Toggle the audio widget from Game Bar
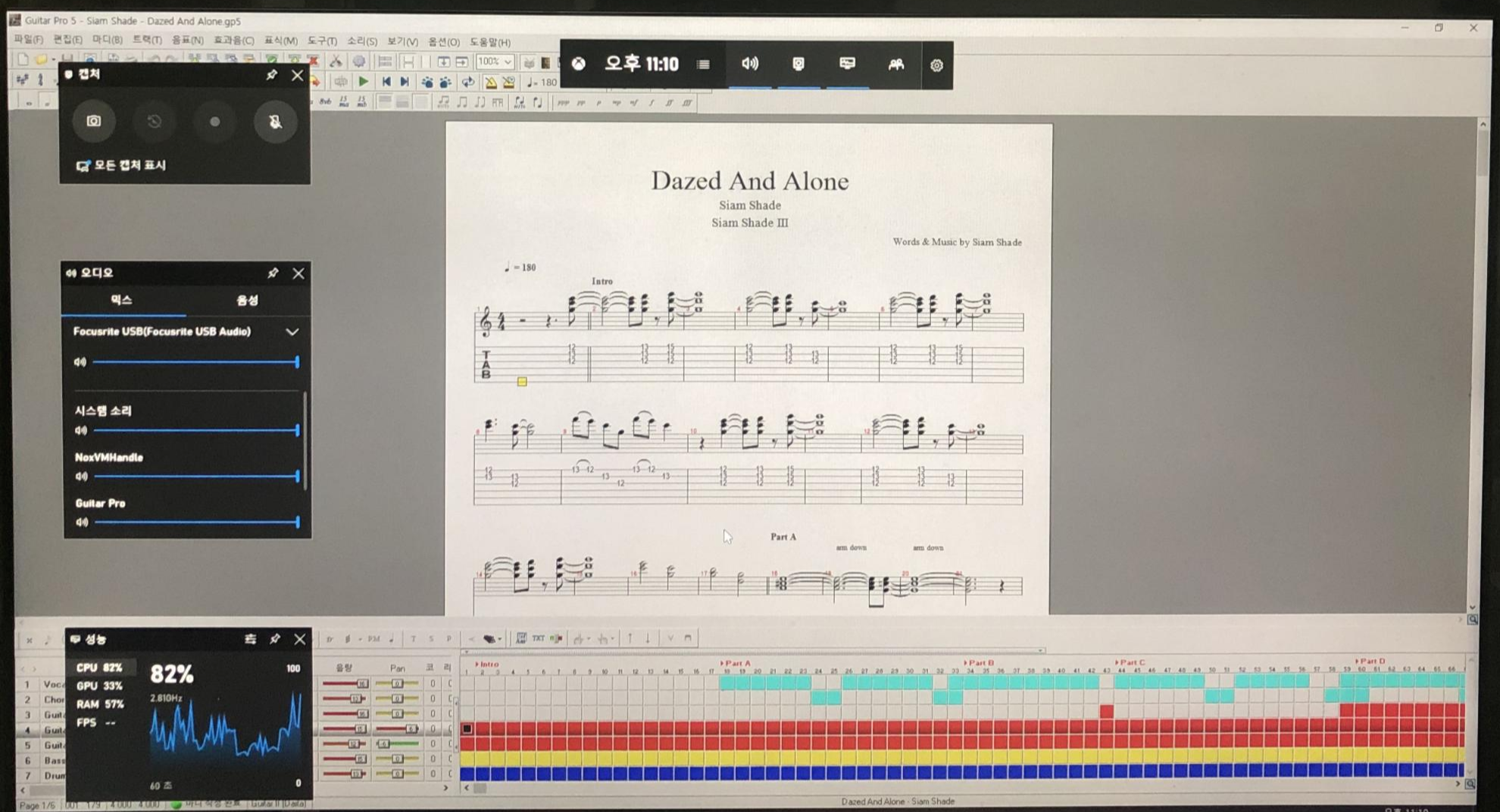This screenshot has height=812, width=1500. pos(750,64)
